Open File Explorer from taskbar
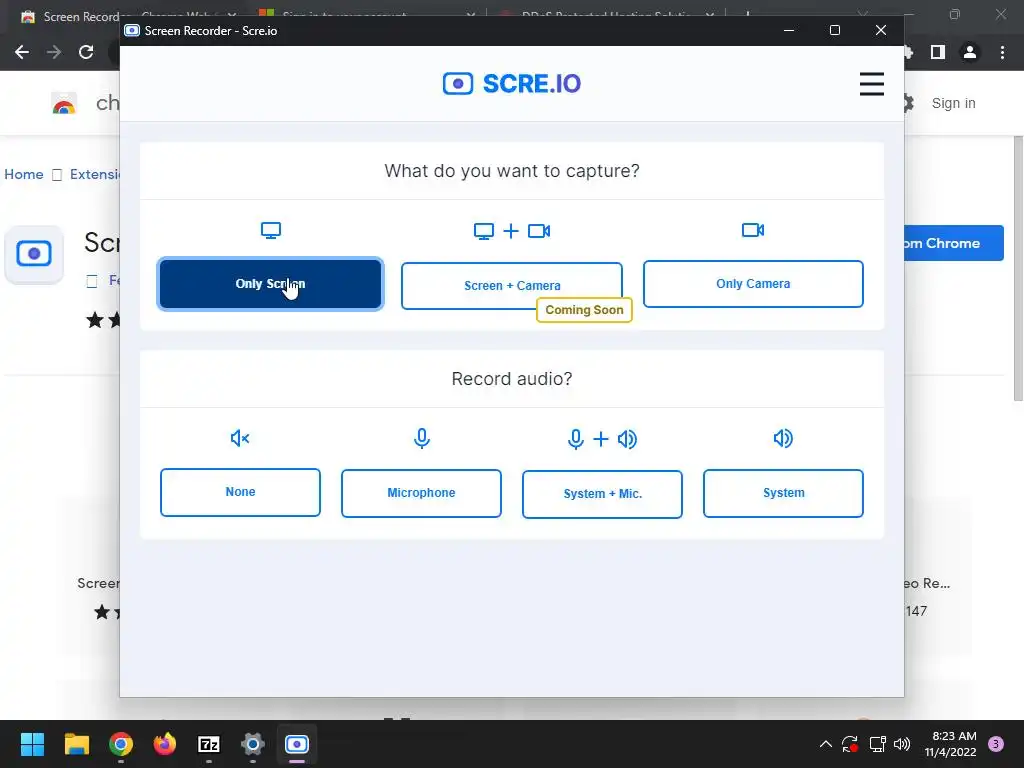 [x=76, y=744]
